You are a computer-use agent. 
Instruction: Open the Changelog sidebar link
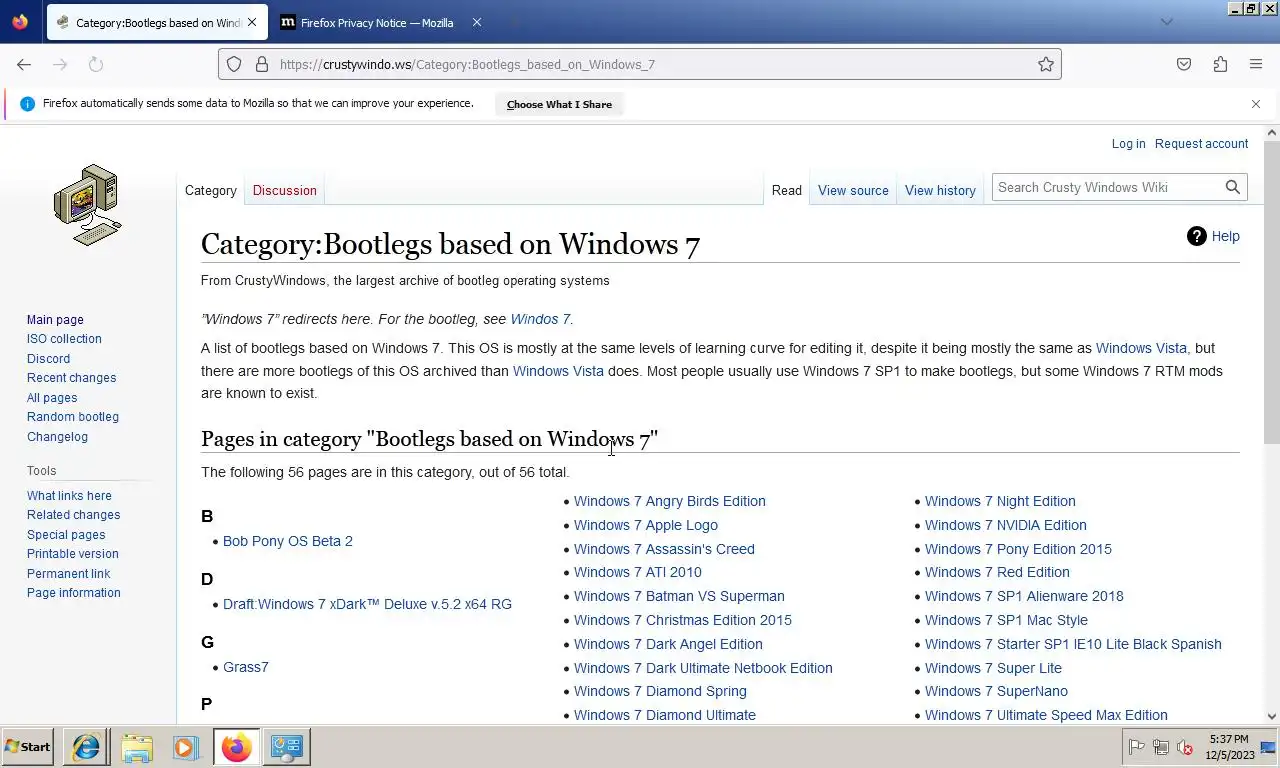(57, 437)
